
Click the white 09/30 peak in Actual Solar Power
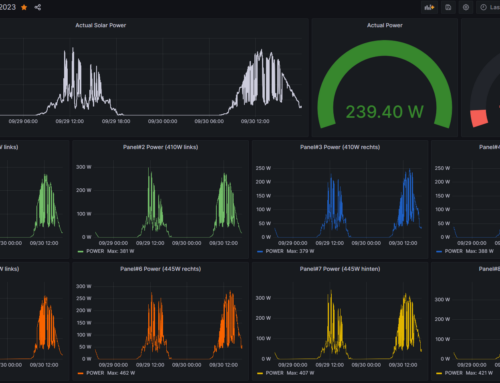coord(261,52)
